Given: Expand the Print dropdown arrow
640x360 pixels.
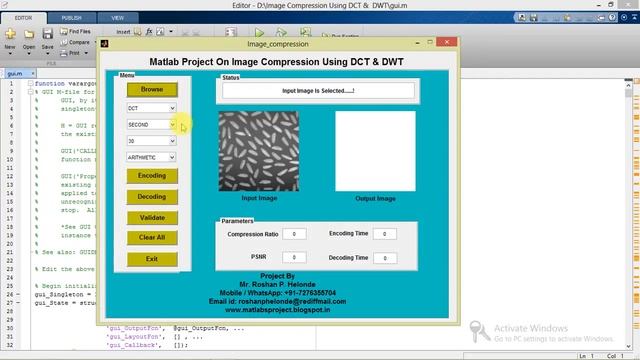Looking at the screenshot, I should (86, 53).
